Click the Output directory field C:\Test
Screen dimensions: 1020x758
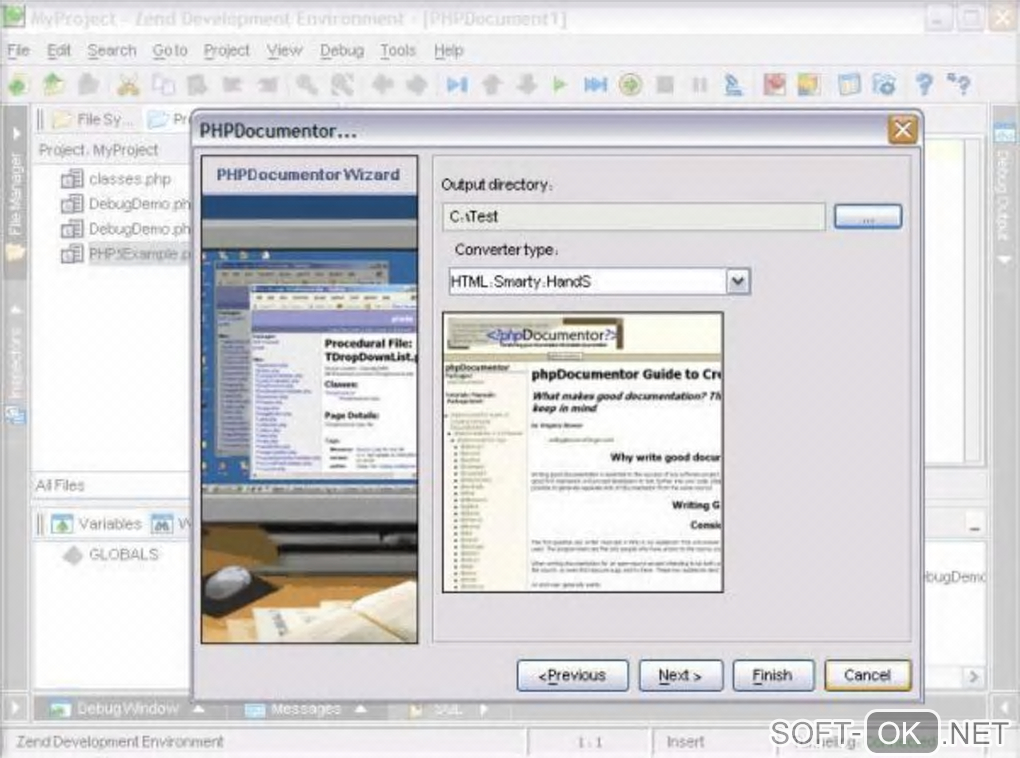coord(634,217)
